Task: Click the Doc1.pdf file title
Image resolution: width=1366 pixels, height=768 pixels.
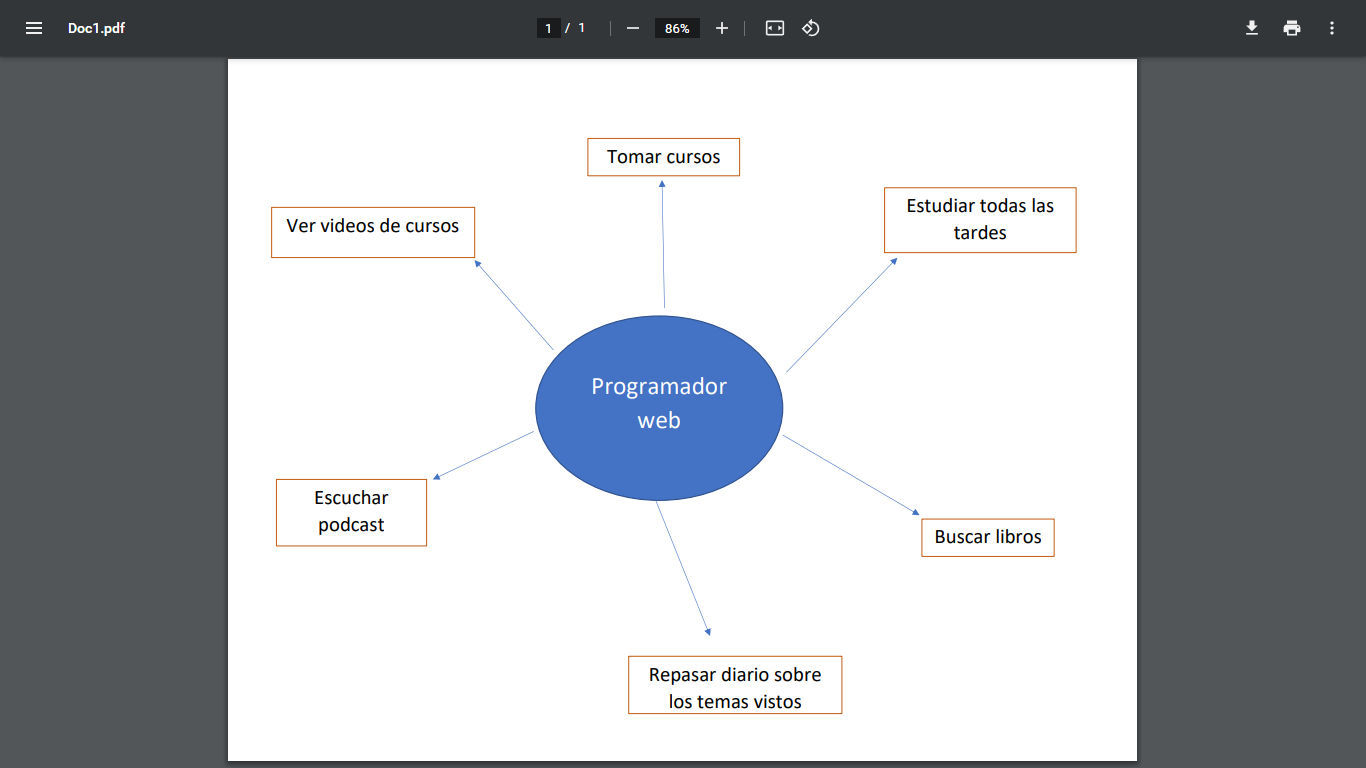Action: tap(96, 28)
